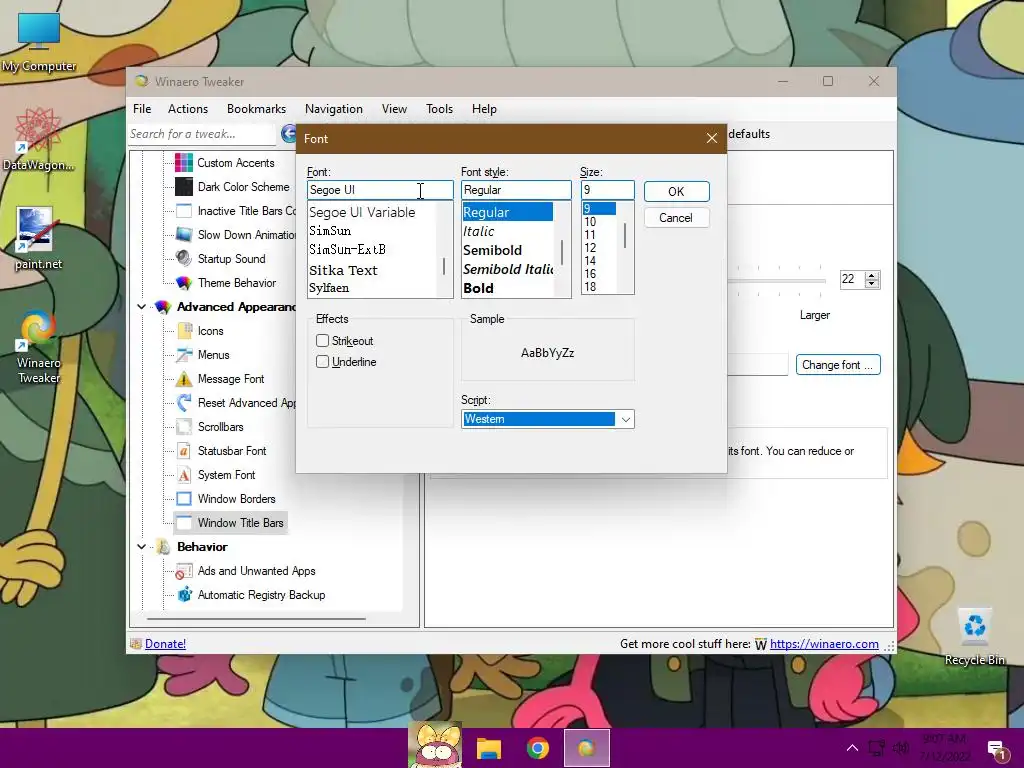Click the Custom Accents icon in tree

184,163
